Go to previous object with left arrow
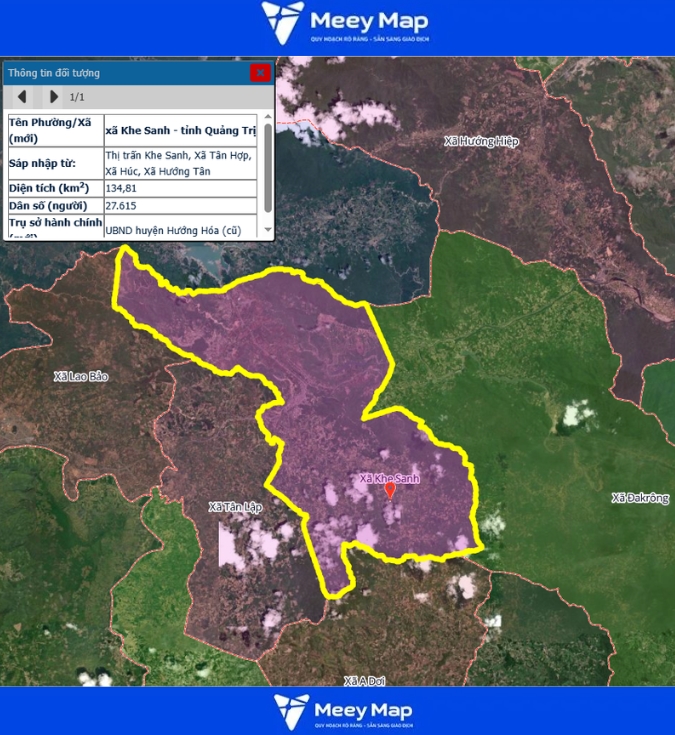This screenshot has height=735, width=675. coord(22,97)
